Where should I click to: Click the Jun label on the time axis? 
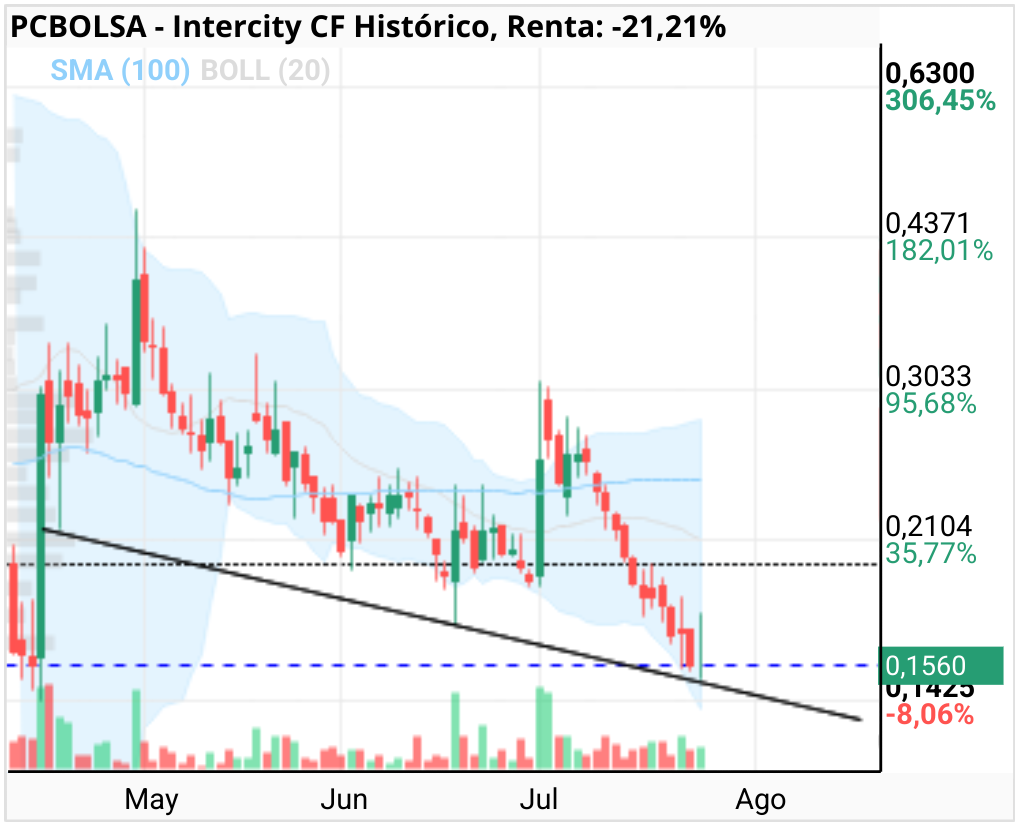tap(344, 799)
